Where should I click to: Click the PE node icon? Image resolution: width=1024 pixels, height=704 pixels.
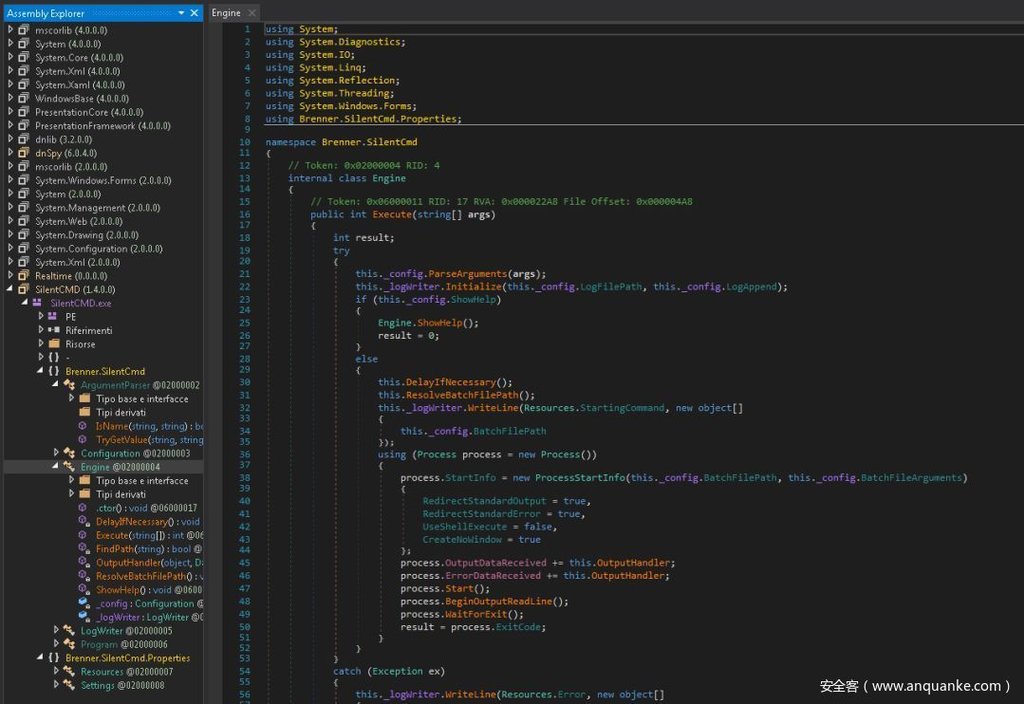point(53,316)
